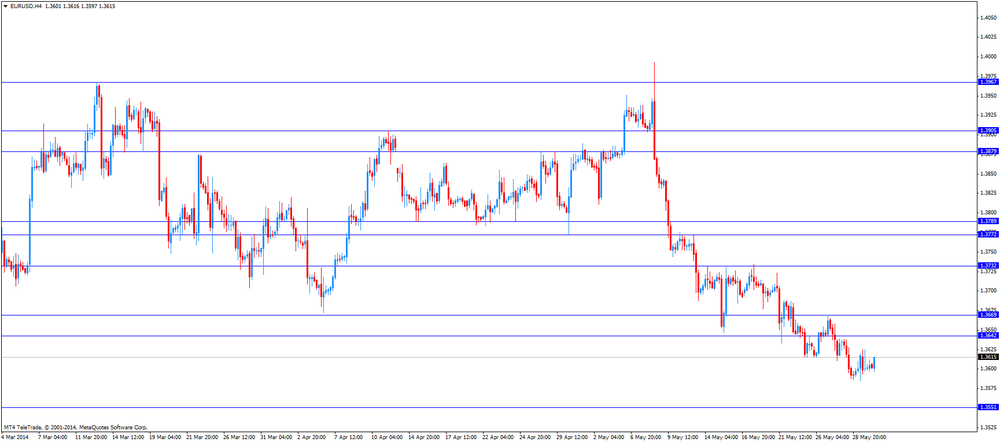This screenshot has width=1000, height=442.
Task: Click the EURUSD,H4 chart title text
Action: point(26,6)
